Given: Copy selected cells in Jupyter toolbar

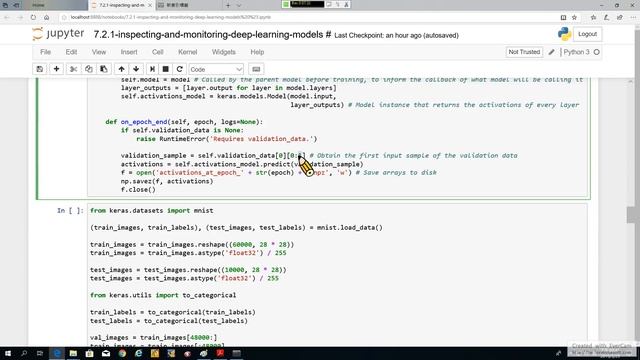Looking at the screenshot, I should 89,69.
